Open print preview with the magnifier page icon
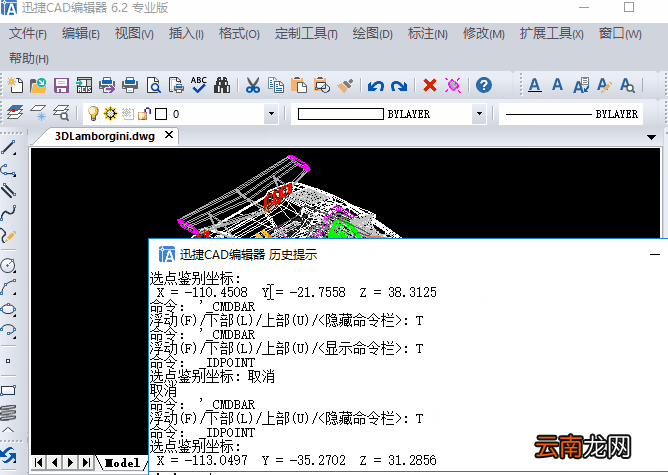 click(x=153, y=85)
